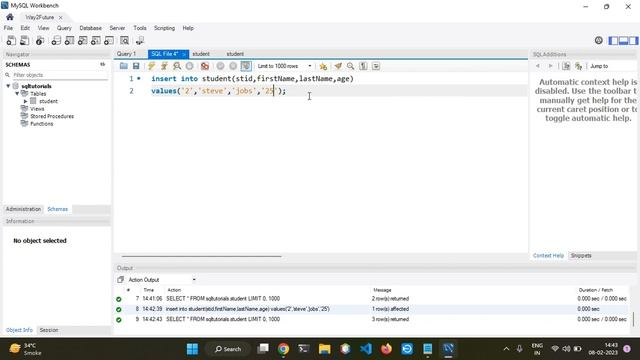Create a new function icon in main toolbar
Screen dimensions: 640x360
(x=109, y=40)
